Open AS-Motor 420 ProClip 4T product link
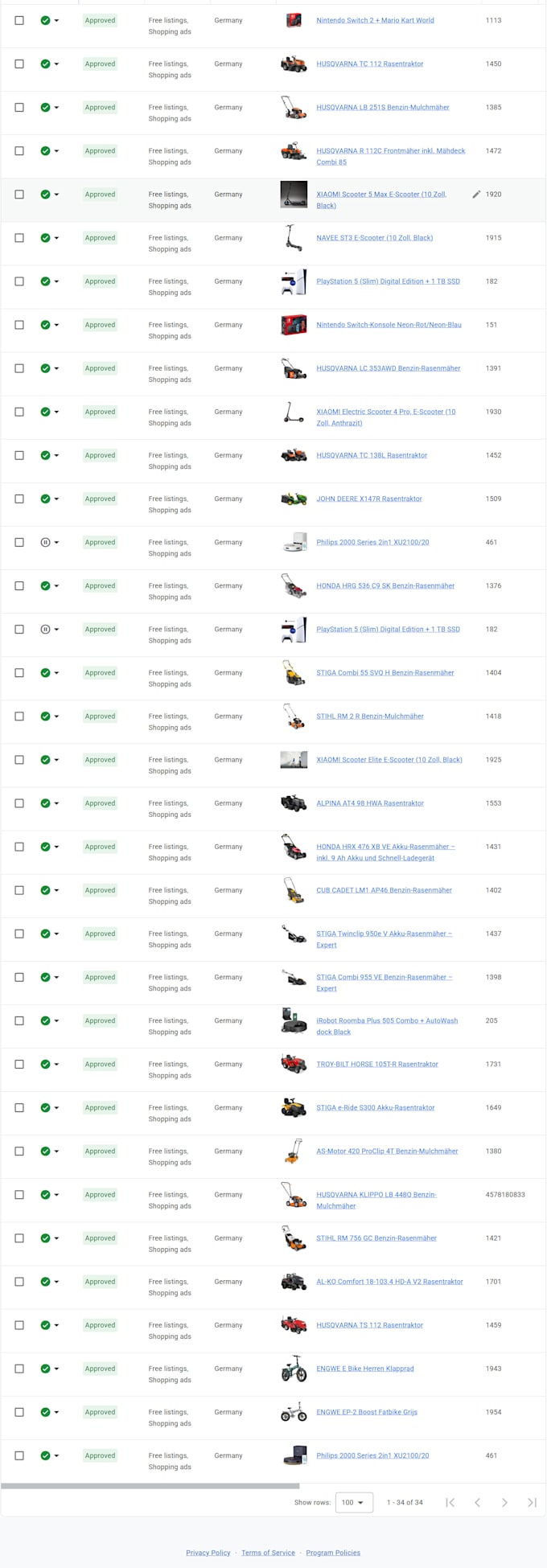 click(387, 1151)
